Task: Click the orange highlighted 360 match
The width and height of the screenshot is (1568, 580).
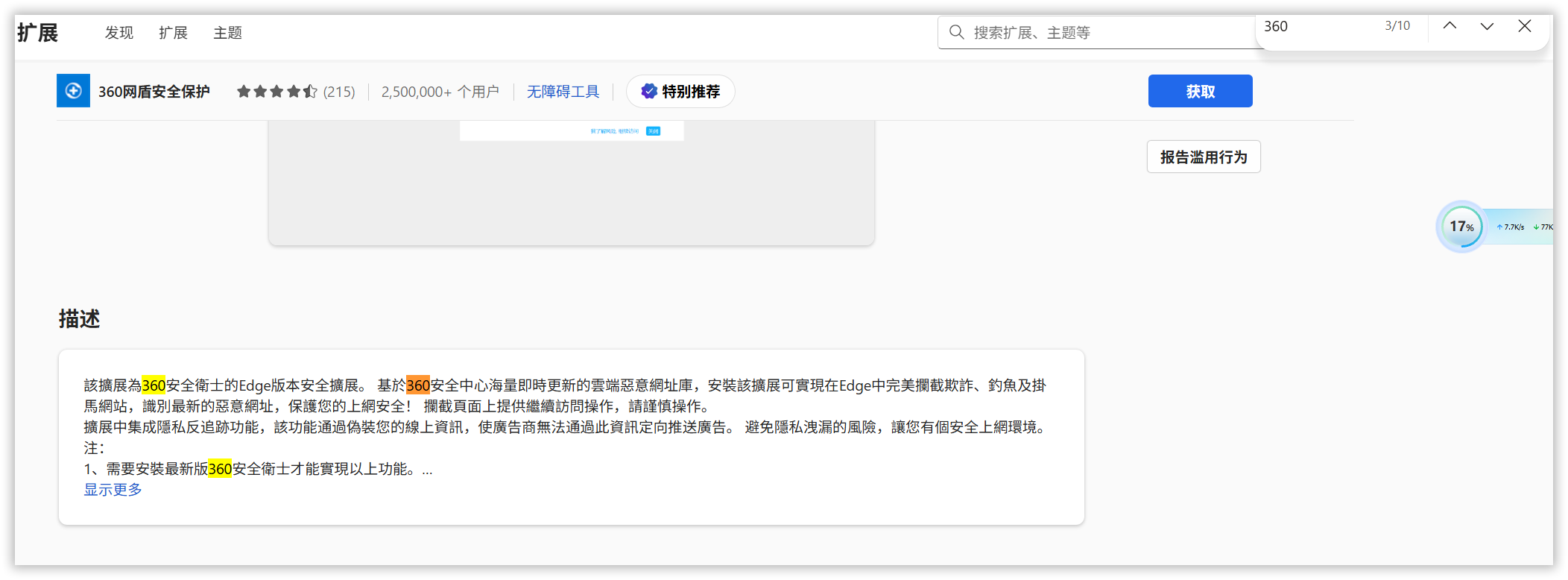Action: 418,385
